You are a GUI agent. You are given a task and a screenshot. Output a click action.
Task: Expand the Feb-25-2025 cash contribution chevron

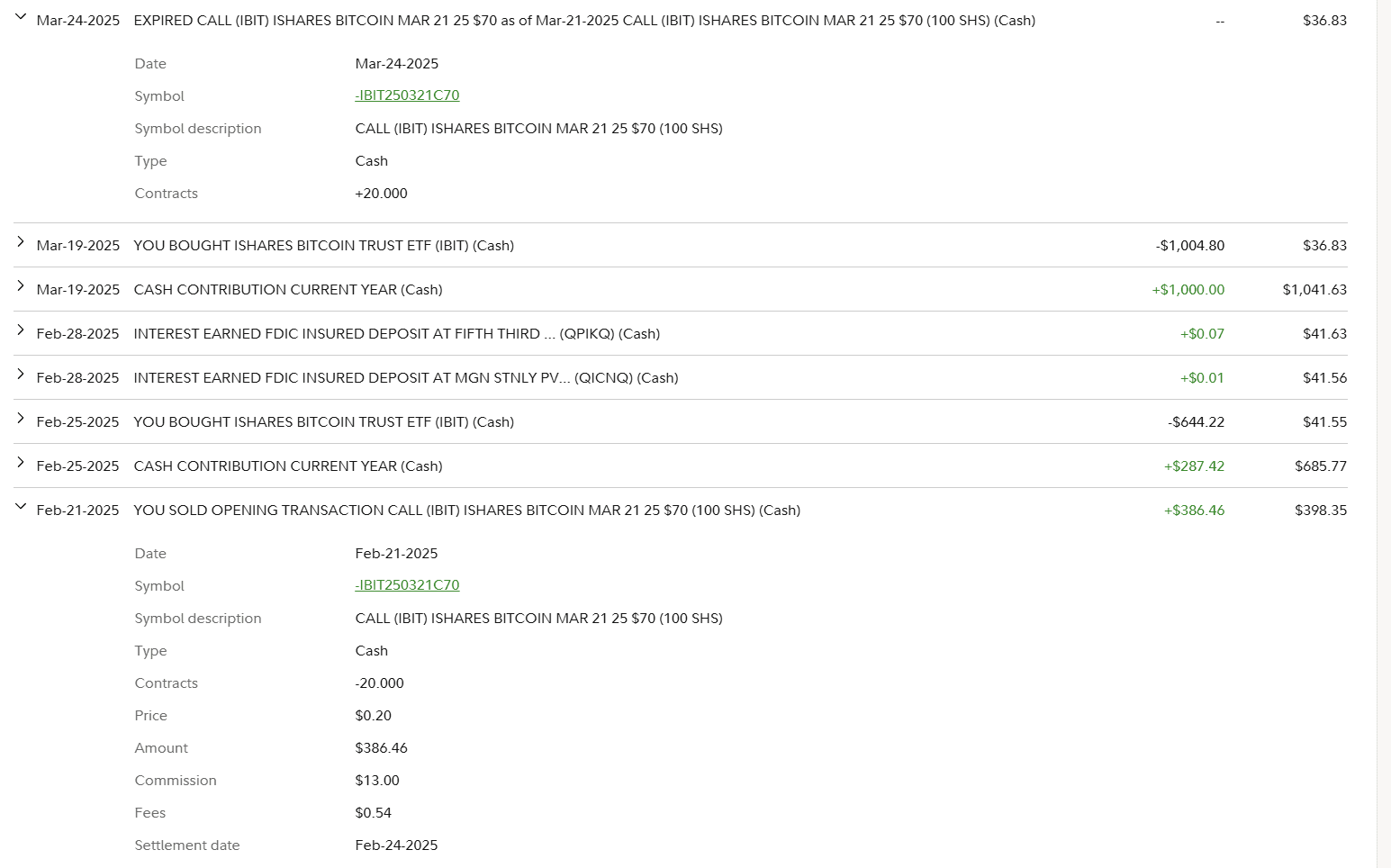coord(21,463)
